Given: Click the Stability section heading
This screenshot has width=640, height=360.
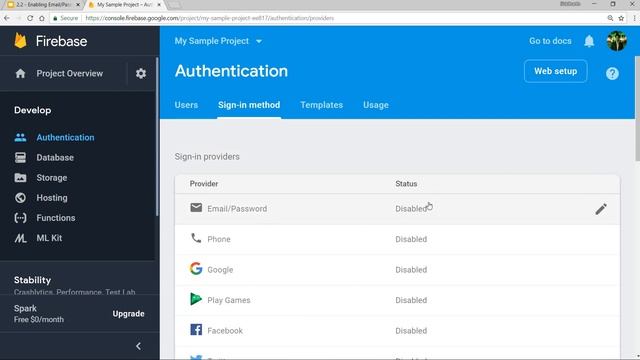Looking at the screenshot, I should (x=32, y=280).
